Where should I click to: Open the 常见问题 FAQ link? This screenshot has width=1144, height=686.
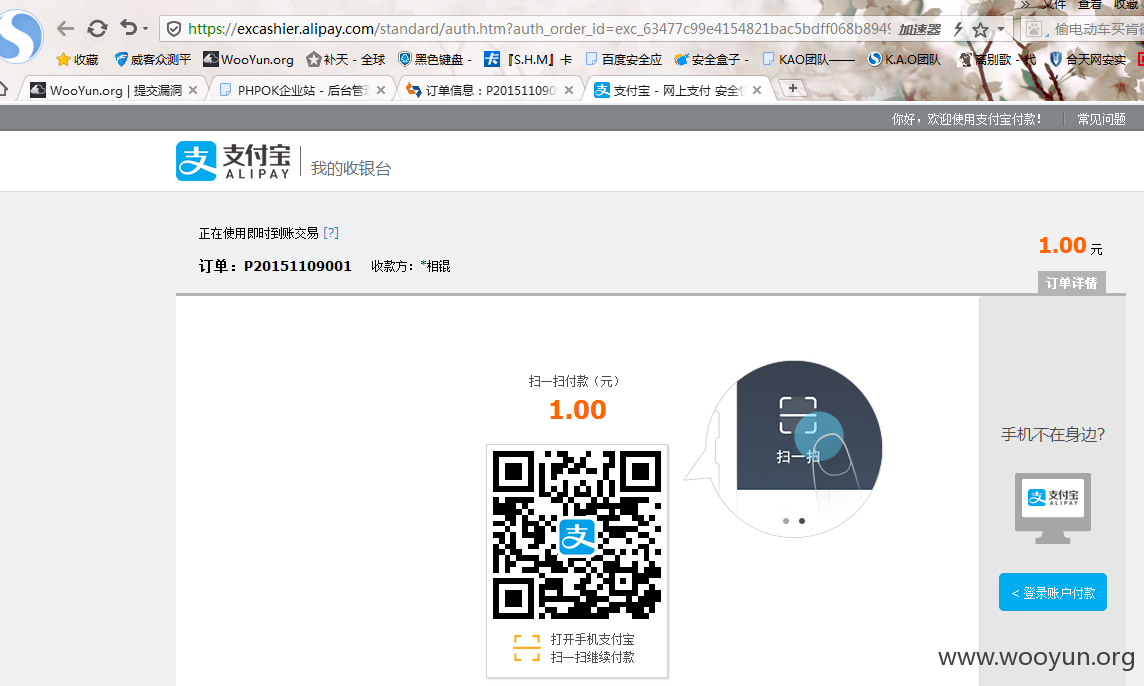point(1101,119)
